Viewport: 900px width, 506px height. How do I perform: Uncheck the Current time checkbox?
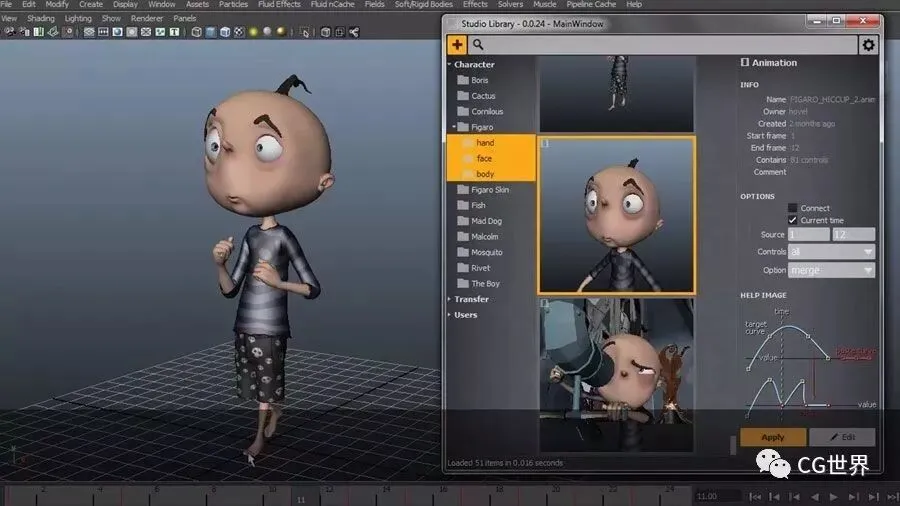click(793, 220)
